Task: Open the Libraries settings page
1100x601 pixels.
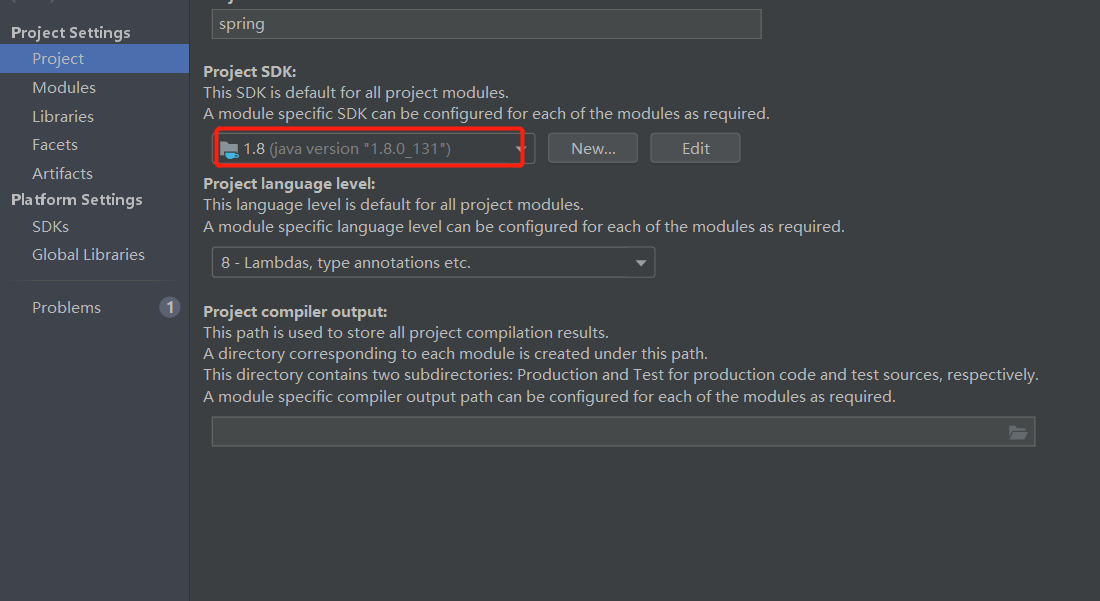Action: point(62,116)
